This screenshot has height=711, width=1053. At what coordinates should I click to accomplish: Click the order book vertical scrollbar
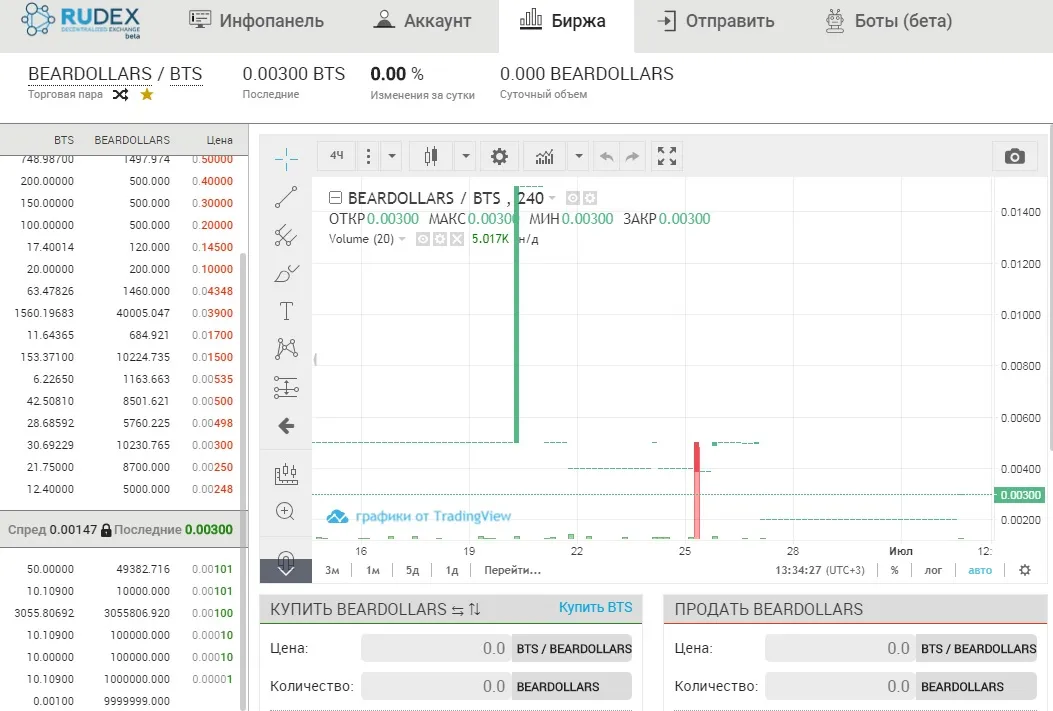(x=243, y=481)
